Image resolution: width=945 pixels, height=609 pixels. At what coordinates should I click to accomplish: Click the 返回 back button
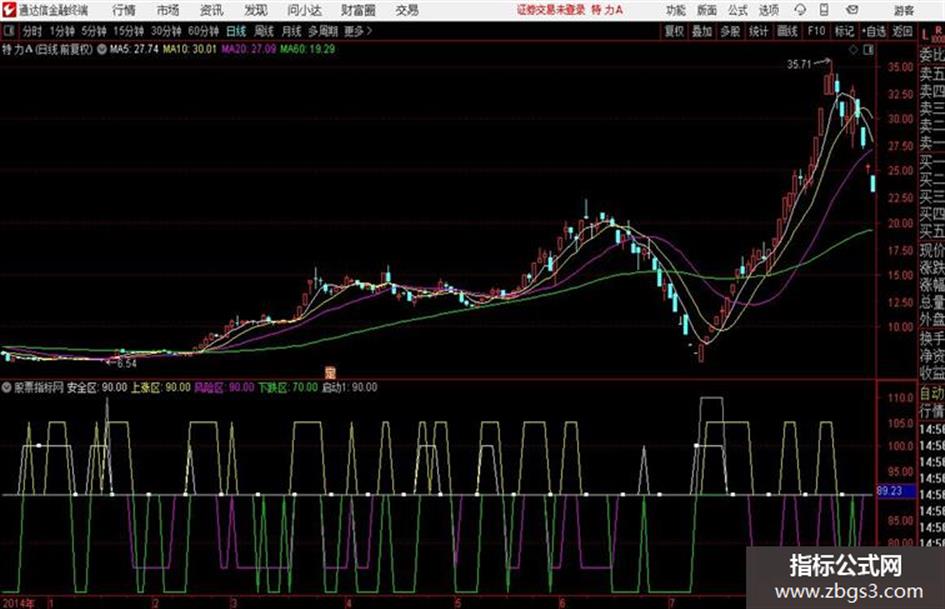(x=902, y=31)
